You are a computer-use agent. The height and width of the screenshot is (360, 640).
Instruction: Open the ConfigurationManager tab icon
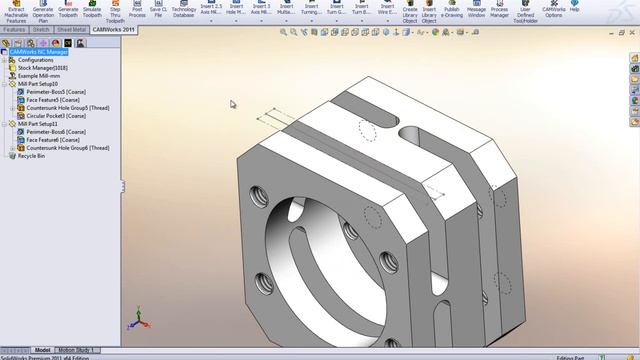31,43
